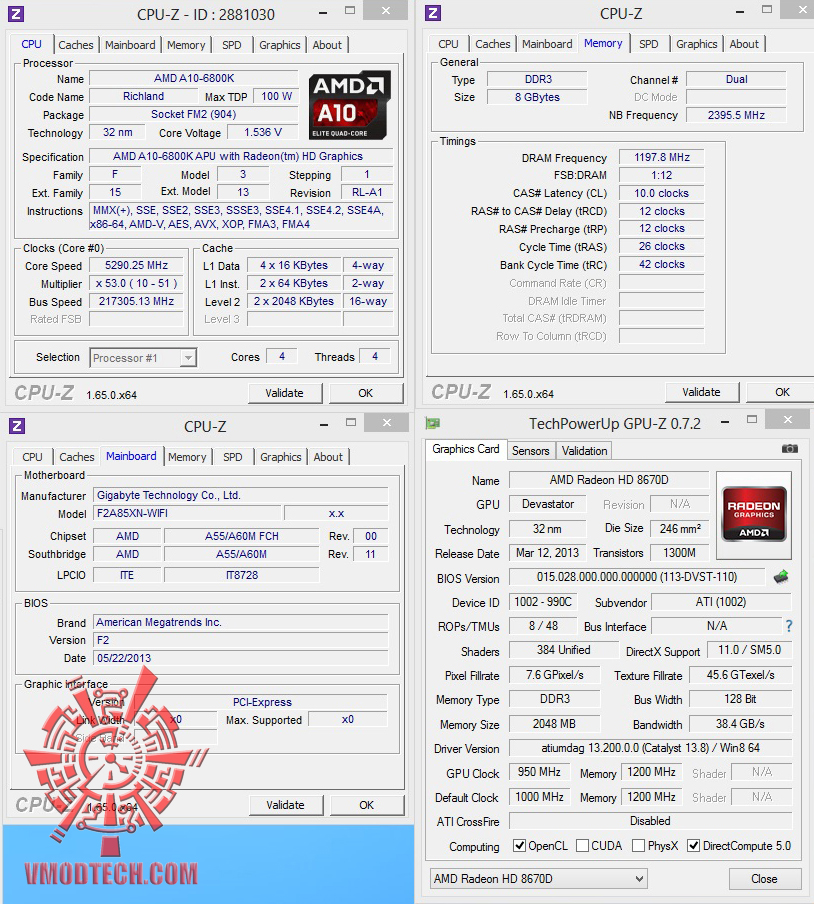814x904 pixels.
Task: Select SPD tab in Memory CPU-Z window
Action: pyautogui.click(x=649, y=44)
